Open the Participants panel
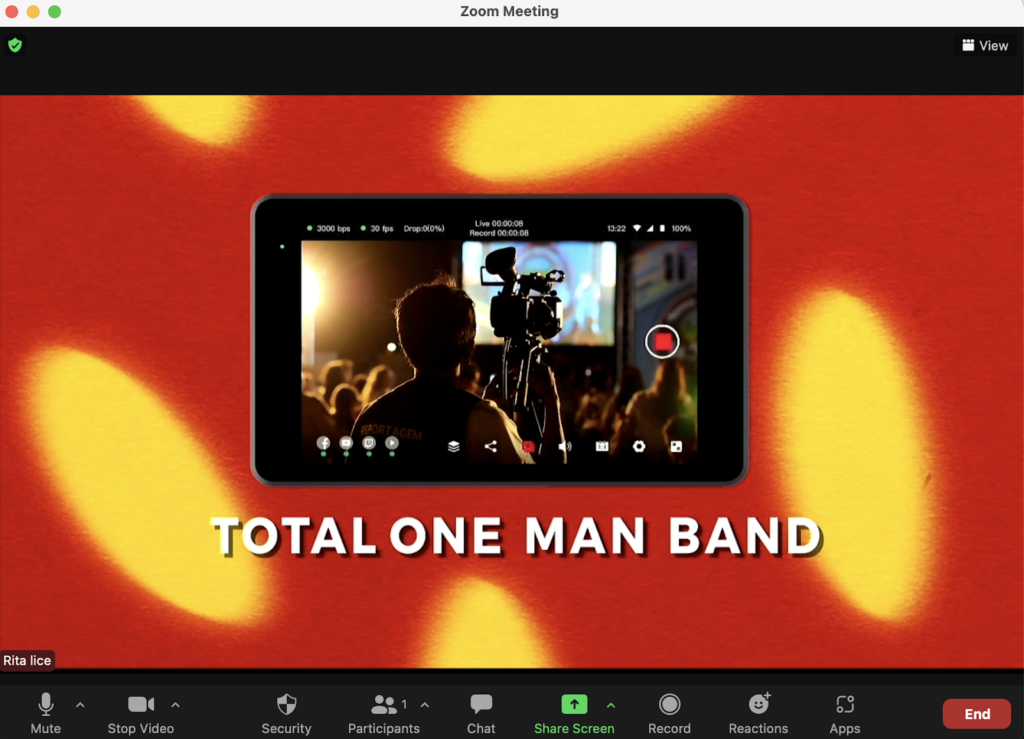Image resolution: width=1024 pixels, height=739 pixels. (x=383, y=711)
